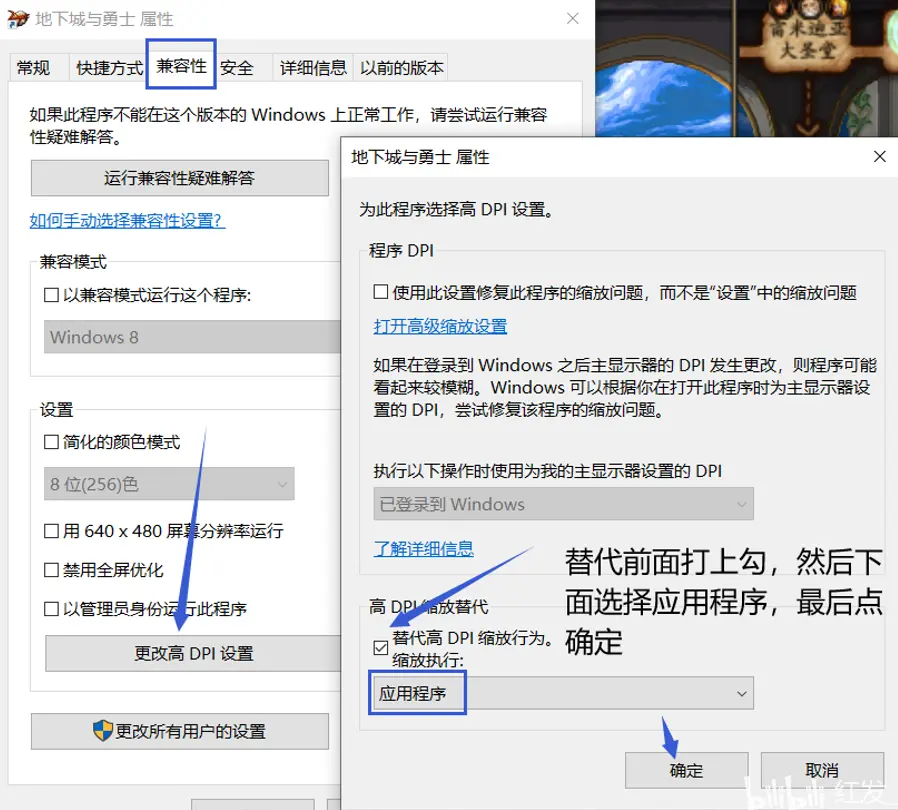Click 更改所有用户的设置 button
This screenshot has width=898, height=810.
[x=179, y=732]
